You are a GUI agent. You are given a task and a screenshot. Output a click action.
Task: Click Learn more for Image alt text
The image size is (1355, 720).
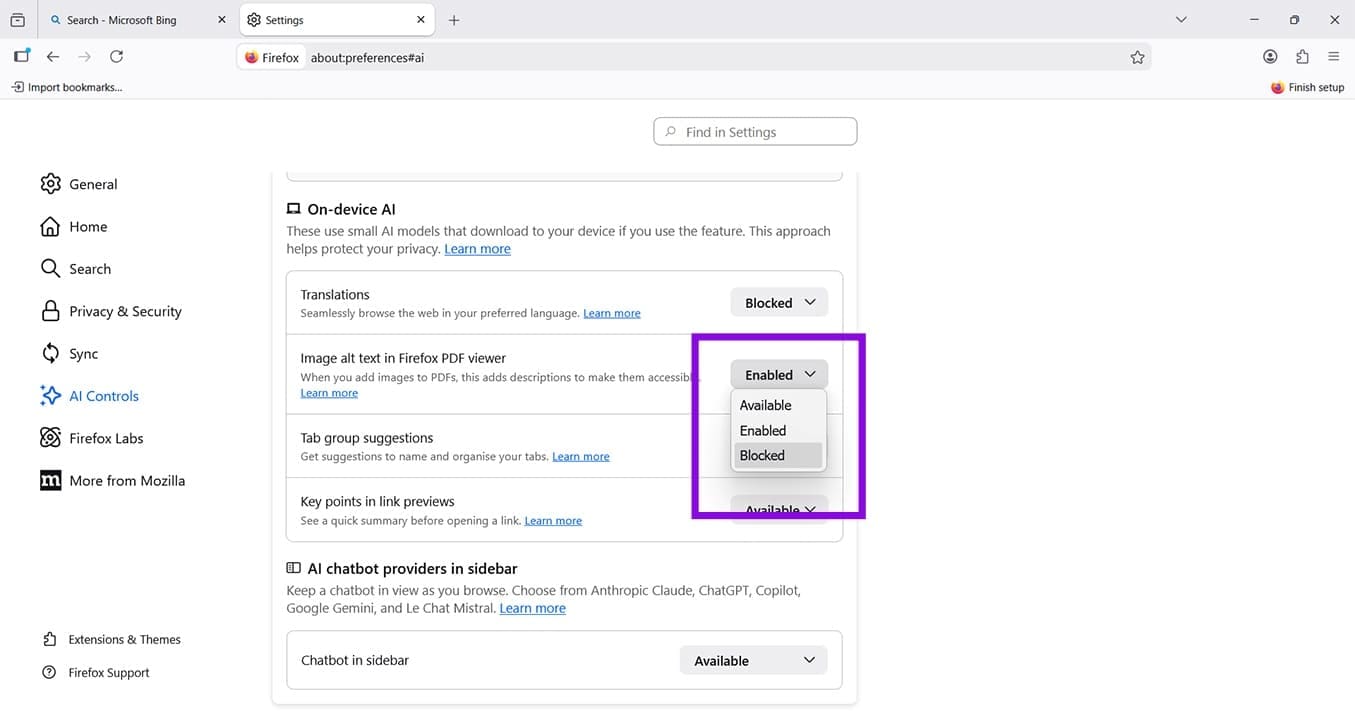pyautogui.click(x=329, y=393)
